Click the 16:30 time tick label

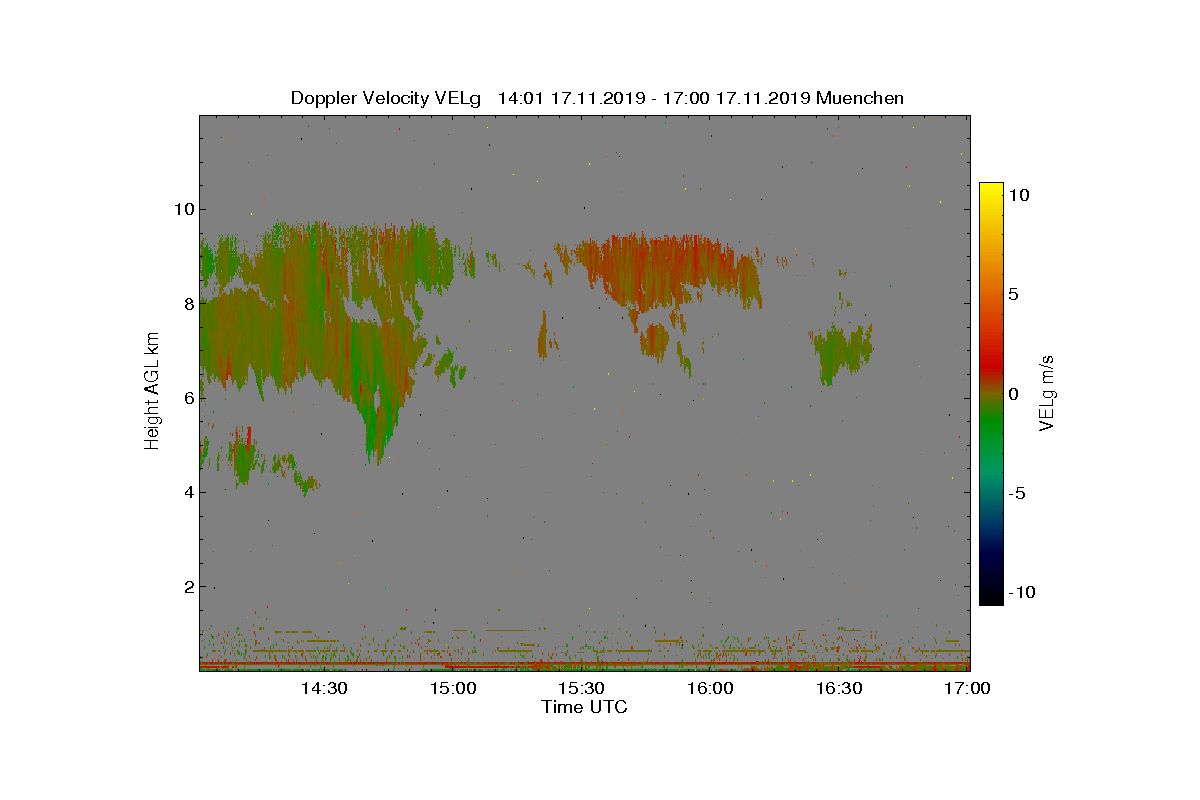[840, 689]
